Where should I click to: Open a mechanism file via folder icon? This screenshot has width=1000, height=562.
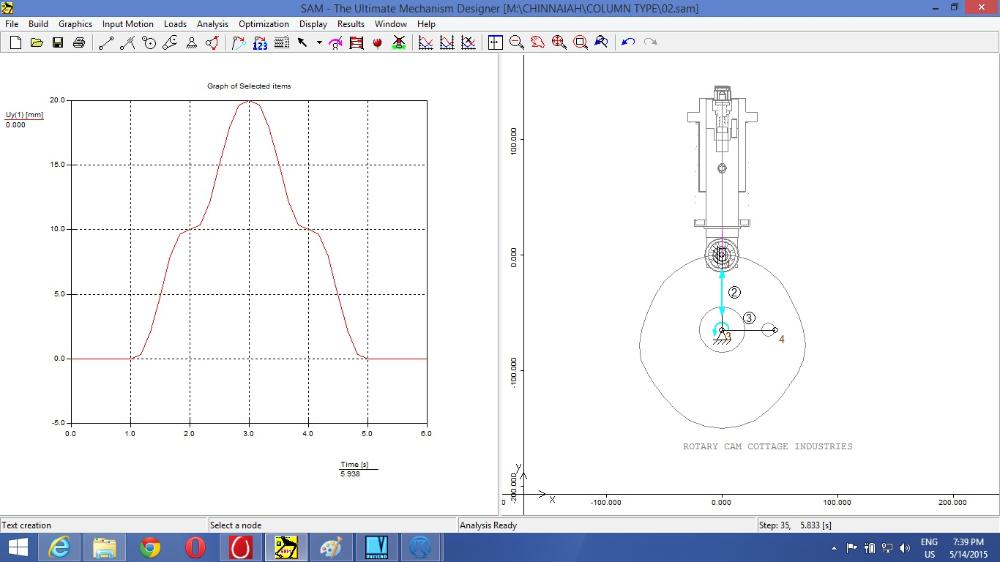tap(37, 43)
